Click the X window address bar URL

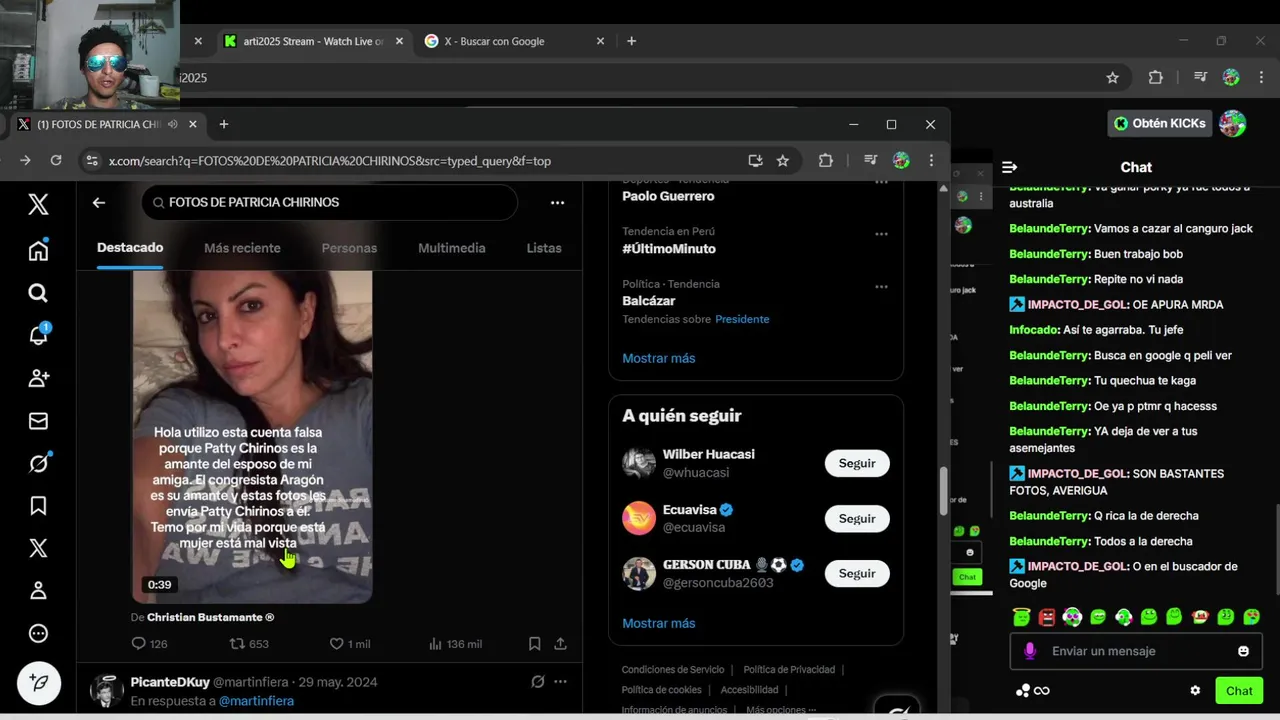click(x=330, y=161)
